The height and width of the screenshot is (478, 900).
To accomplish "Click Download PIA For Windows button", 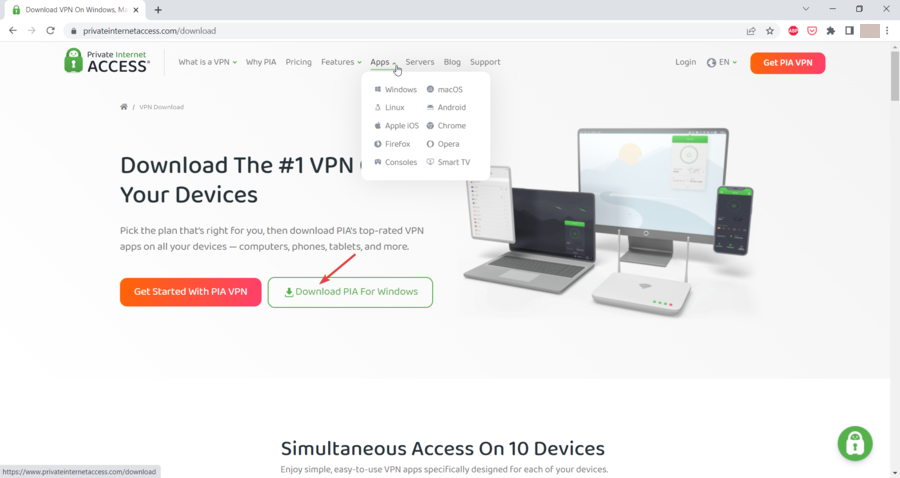I will point(350,292).
